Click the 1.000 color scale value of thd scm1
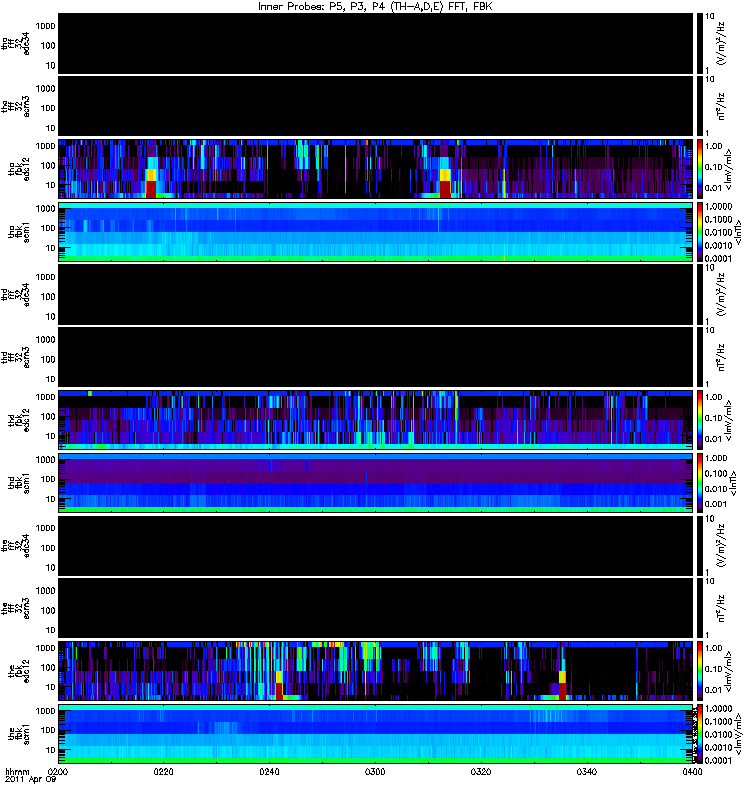The image size is (750, 800). click(716, 458)
